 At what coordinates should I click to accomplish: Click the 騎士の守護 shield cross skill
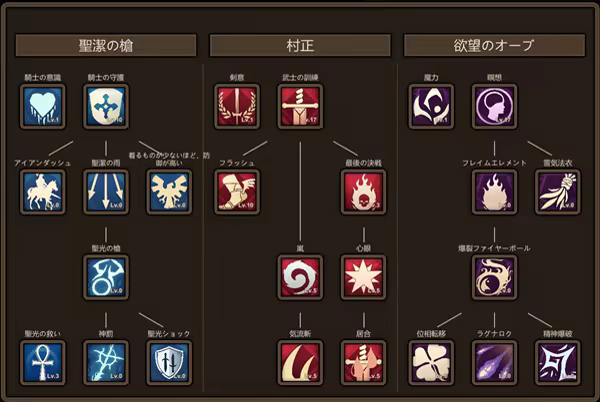click(x=106, y=107)
